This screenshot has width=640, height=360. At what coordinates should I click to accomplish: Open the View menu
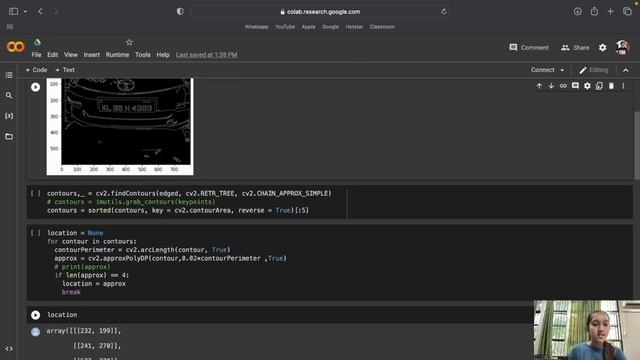pos(71,55)
